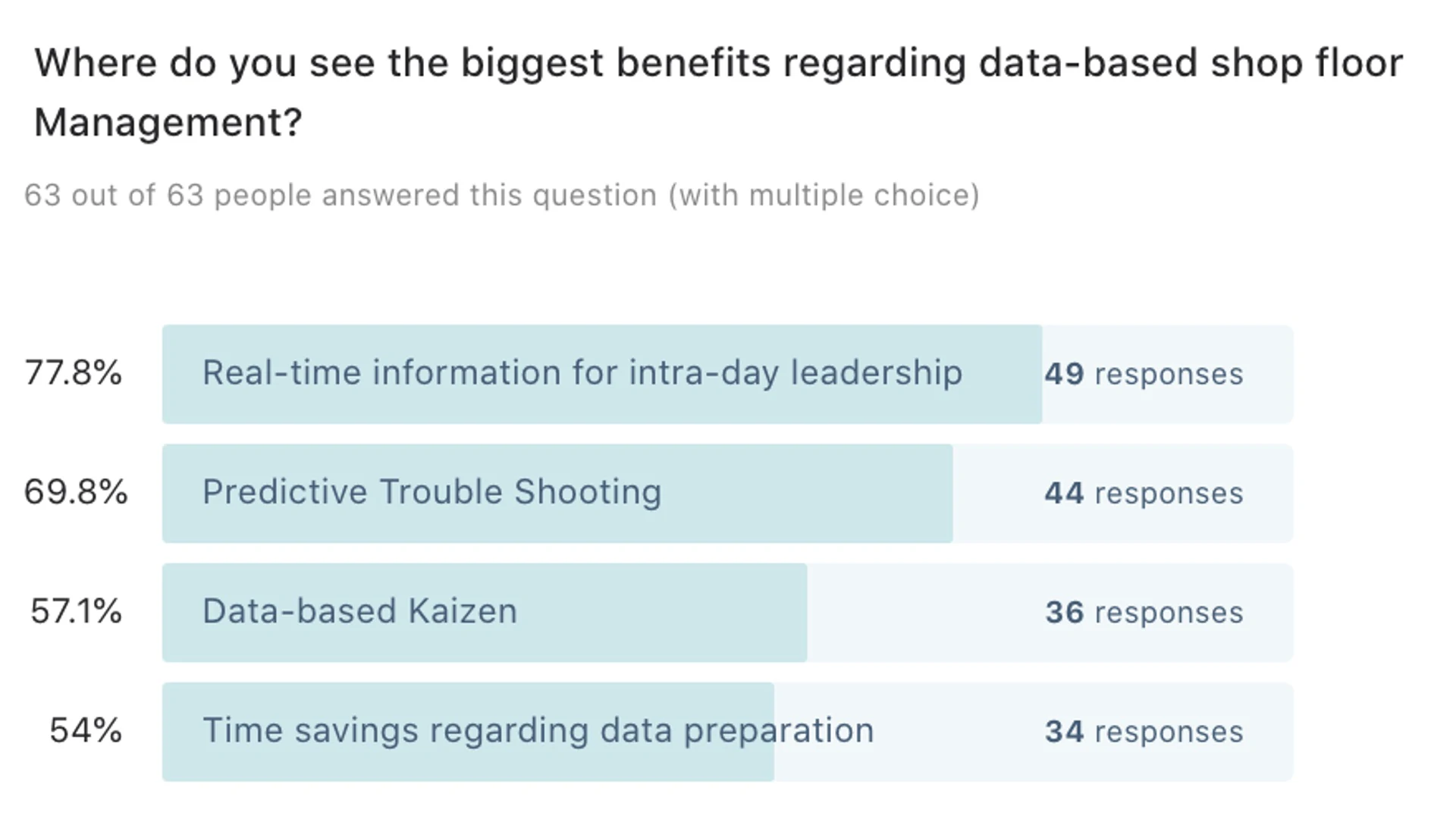Click filled bar area right of "Data-based Kaizen"
The height and width of the screenshot is (819, 1456).
(660, 613)
